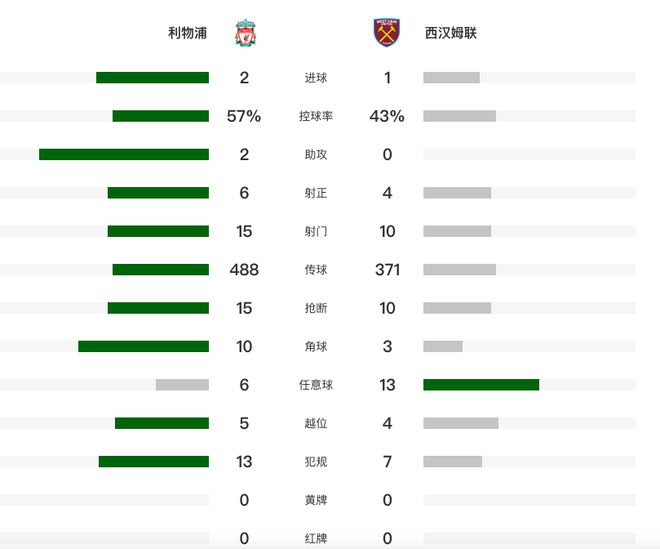The image size is (660, 549).
Task: Click West Ham's gray 进球 bar
Action: coord(451,78)
